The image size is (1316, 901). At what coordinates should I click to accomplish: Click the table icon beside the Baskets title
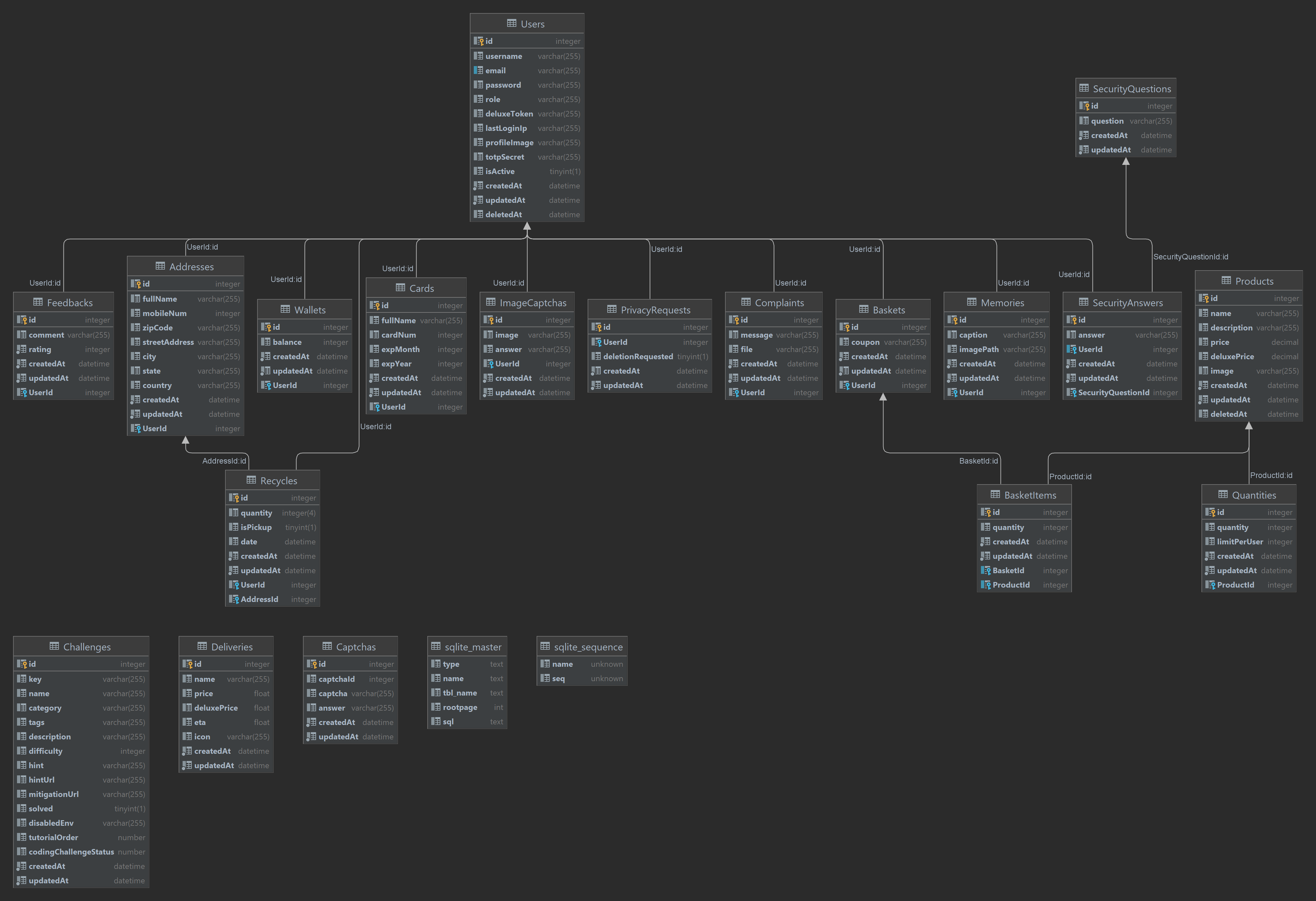coord(863,309)
